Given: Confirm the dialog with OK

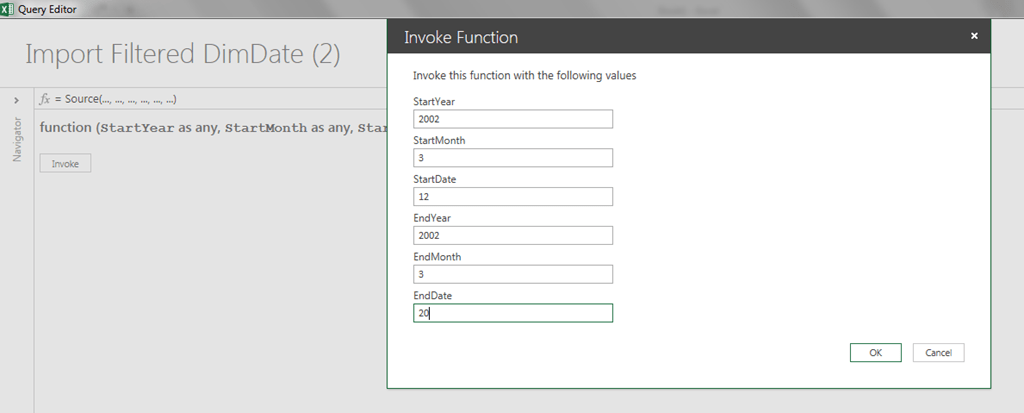Looking at the screenshot, I should [x=875, y=352].
